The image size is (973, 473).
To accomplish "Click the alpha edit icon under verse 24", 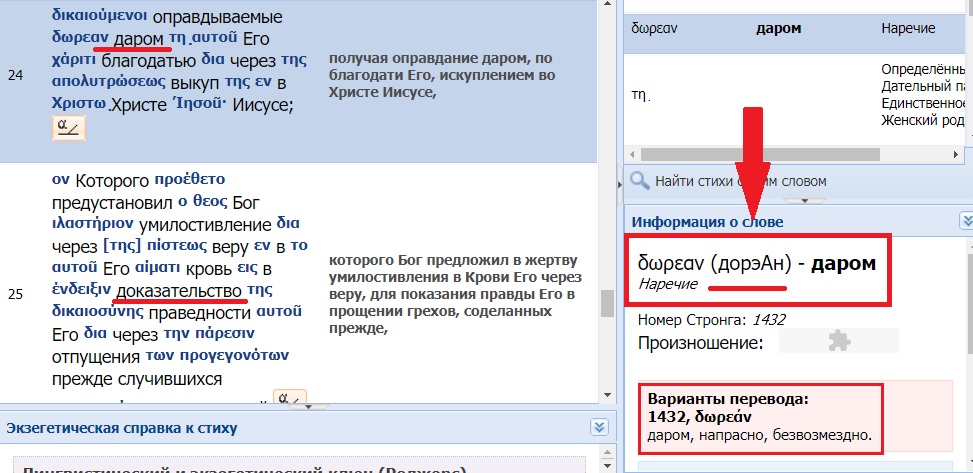I will coord(69,128).
